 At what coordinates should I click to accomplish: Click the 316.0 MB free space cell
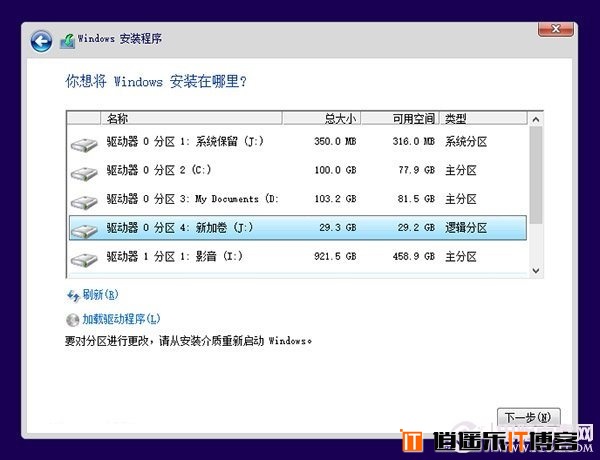click(x=414, y=142)
